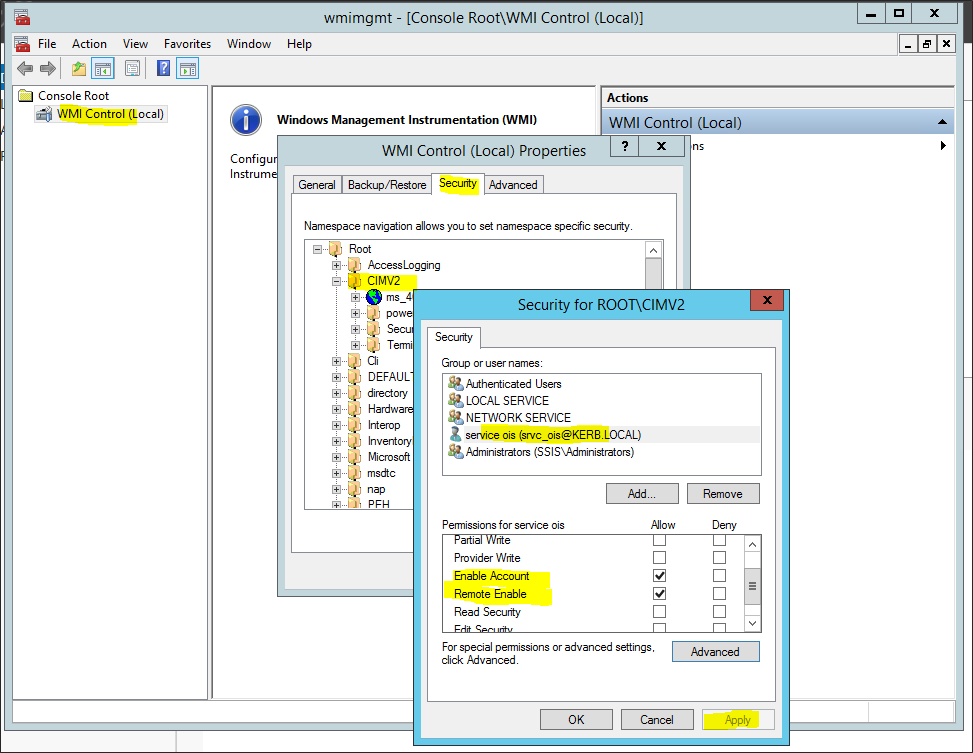This screenshot has height=753, width=973.
Task: Check Deny for Enable Account
Action: (x=719, y=575)
